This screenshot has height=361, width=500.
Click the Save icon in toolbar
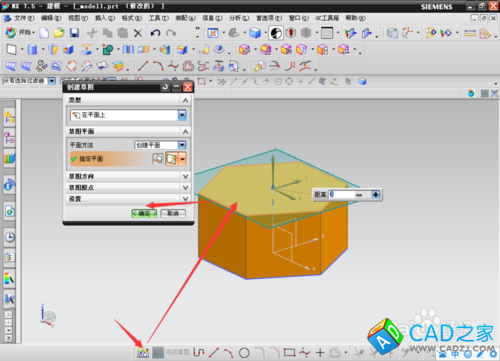(74, 33)
